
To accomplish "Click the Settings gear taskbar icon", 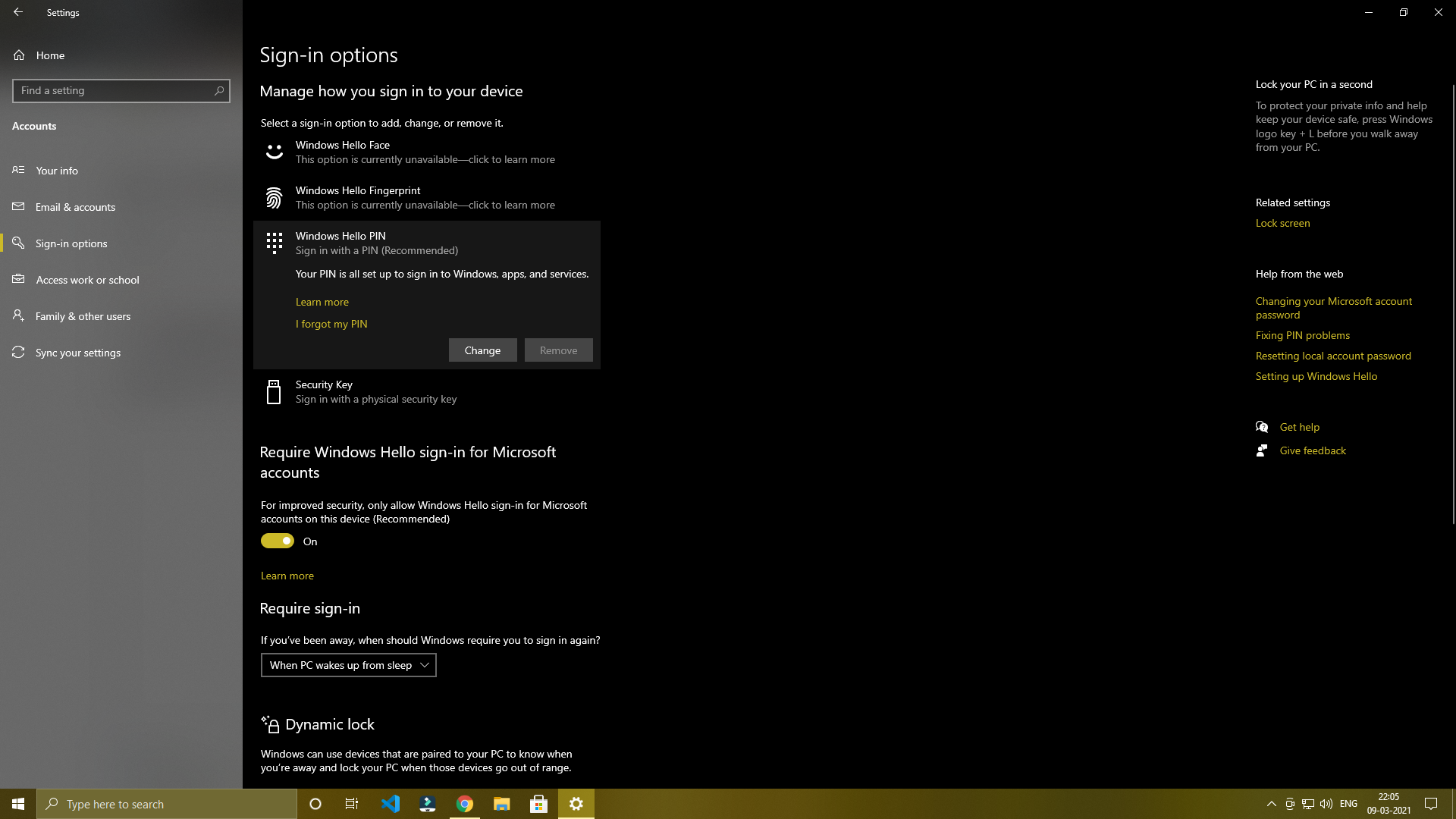I will coord(576,804).
